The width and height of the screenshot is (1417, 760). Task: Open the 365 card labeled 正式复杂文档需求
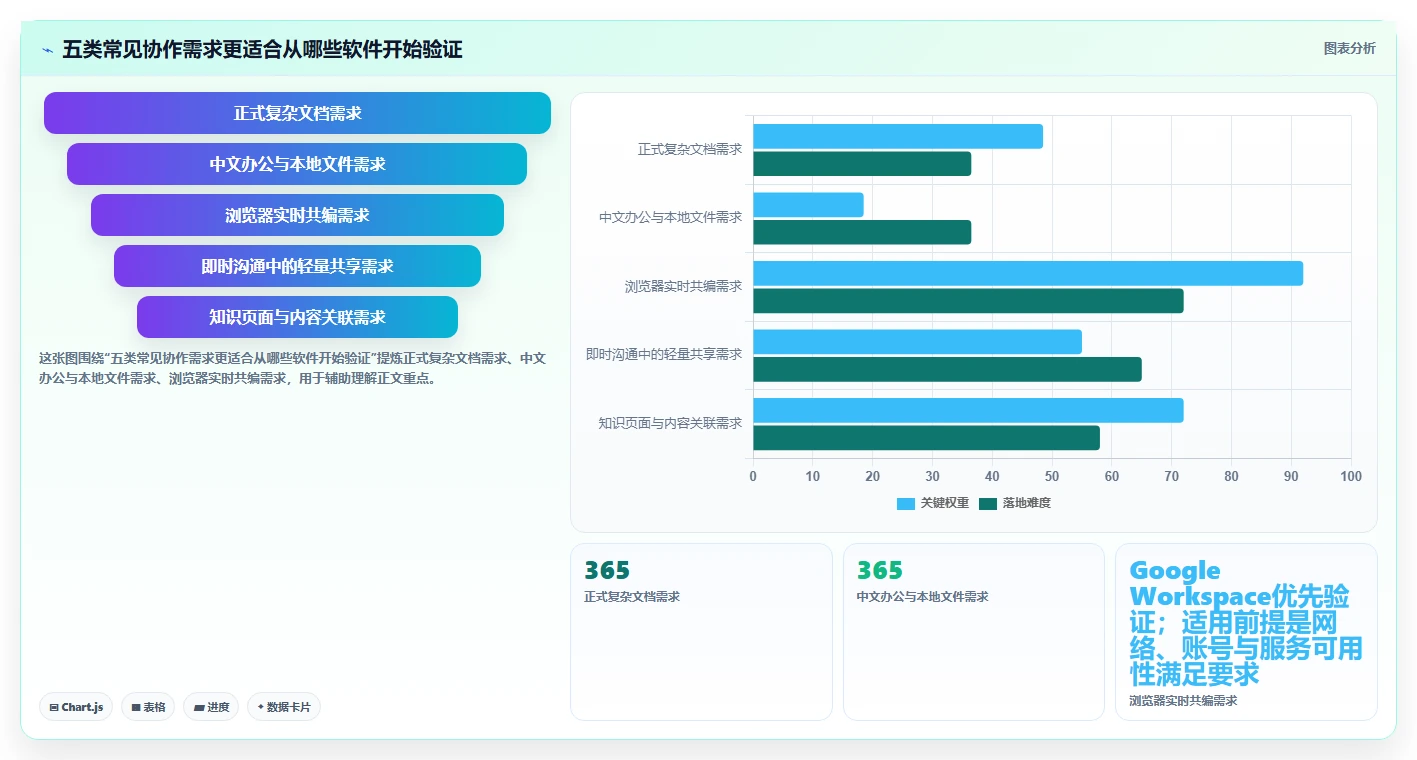(701, 632)
